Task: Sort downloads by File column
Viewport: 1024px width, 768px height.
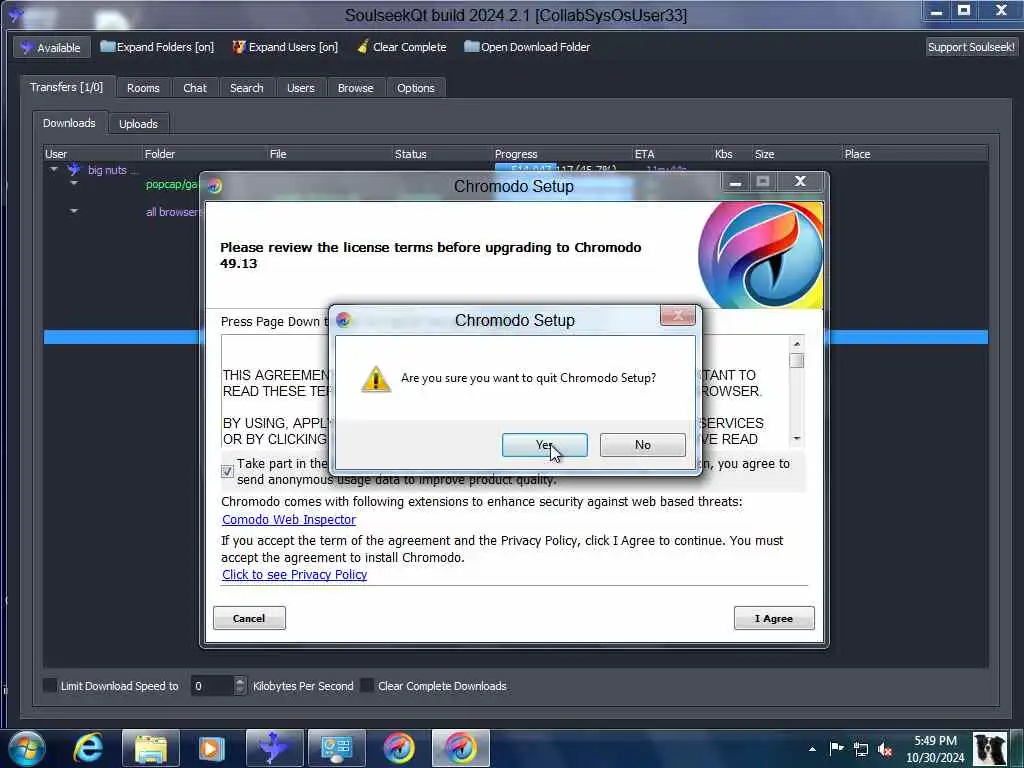Action: [330, 154]
